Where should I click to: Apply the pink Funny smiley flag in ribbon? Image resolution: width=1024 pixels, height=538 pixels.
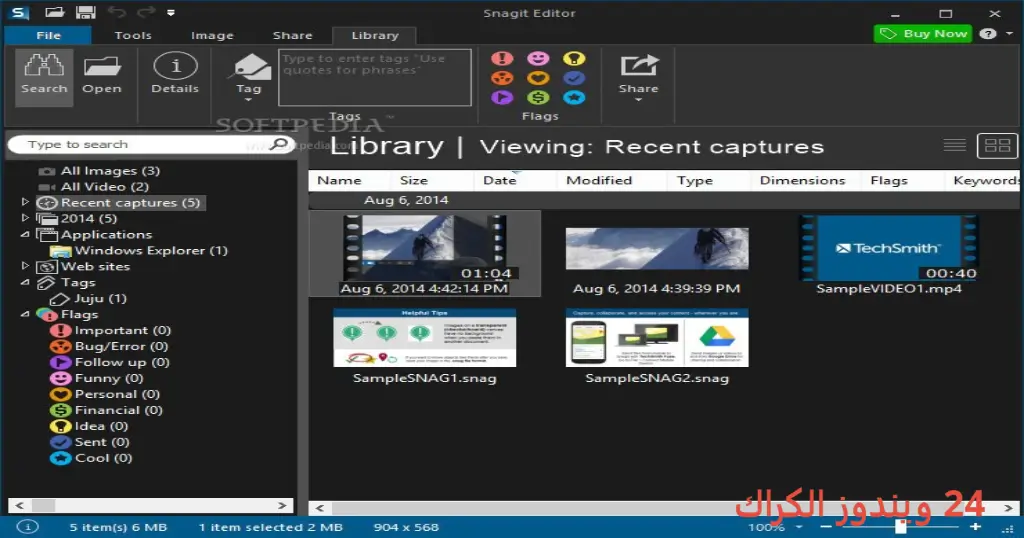(538, 58)
